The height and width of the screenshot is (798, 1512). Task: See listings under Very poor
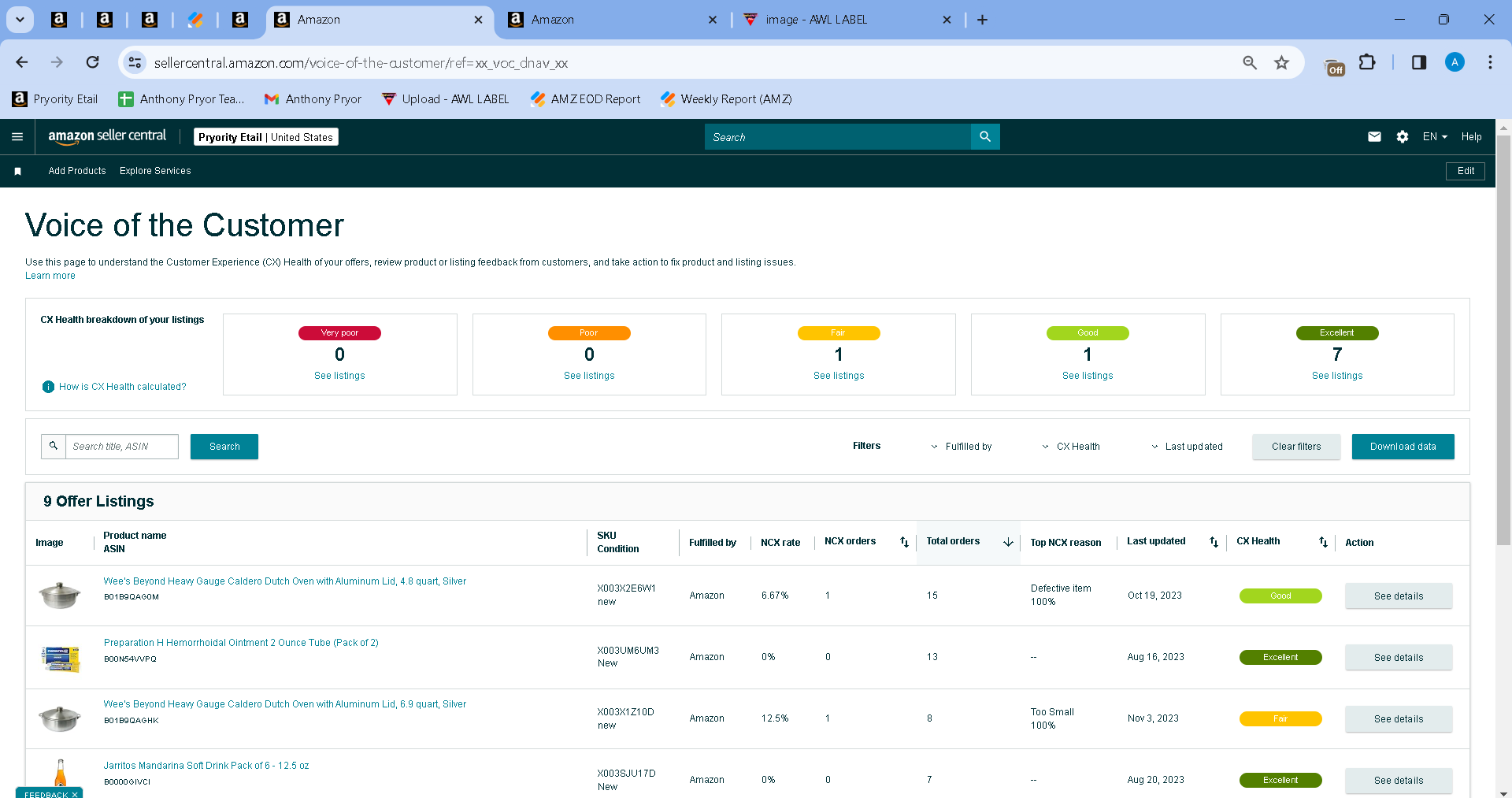coord(339,376)
